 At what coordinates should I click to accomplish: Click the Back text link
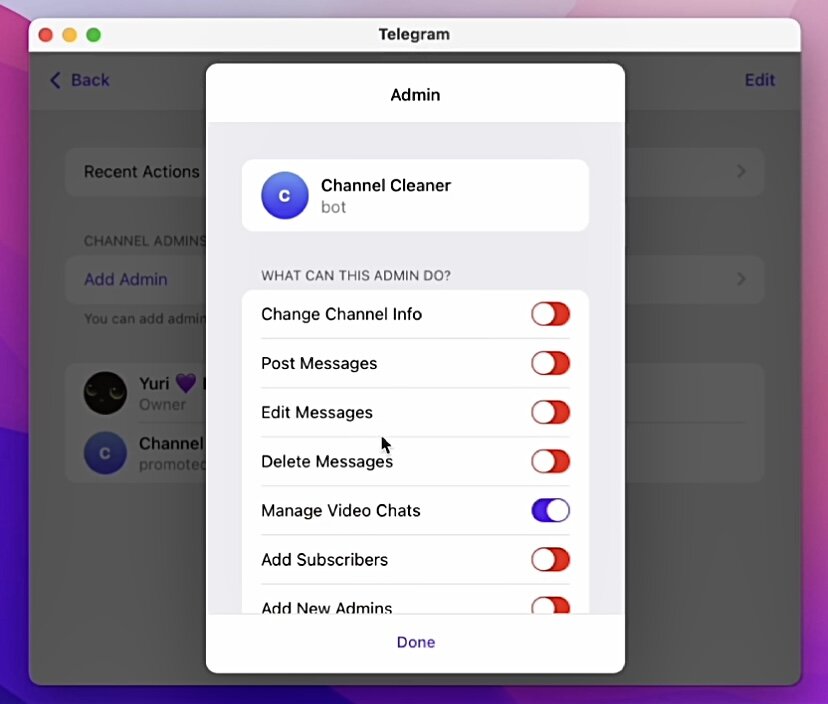tap(90, 80)
